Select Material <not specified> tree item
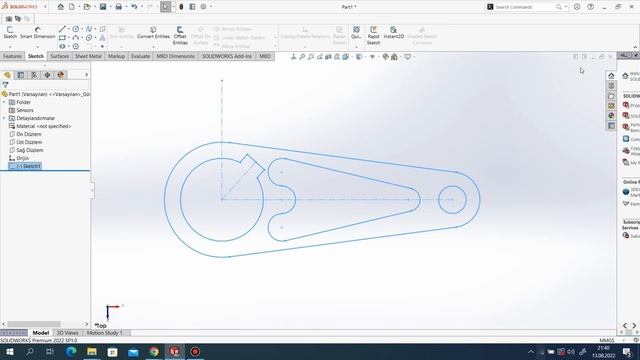 (x=40, y=126)
